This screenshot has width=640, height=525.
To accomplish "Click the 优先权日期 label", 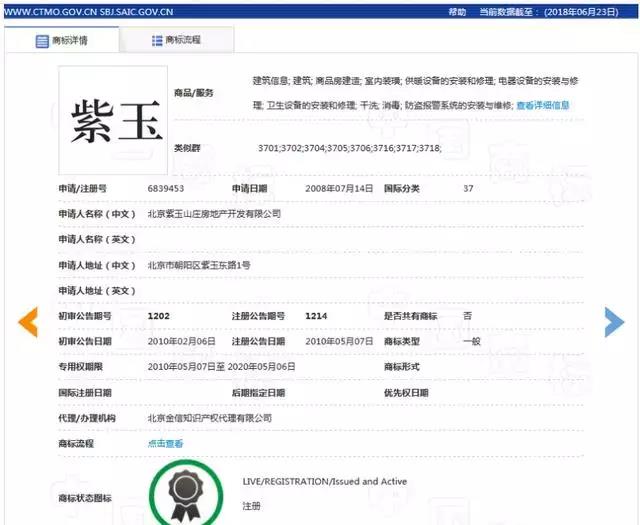I will click(406, 393).
